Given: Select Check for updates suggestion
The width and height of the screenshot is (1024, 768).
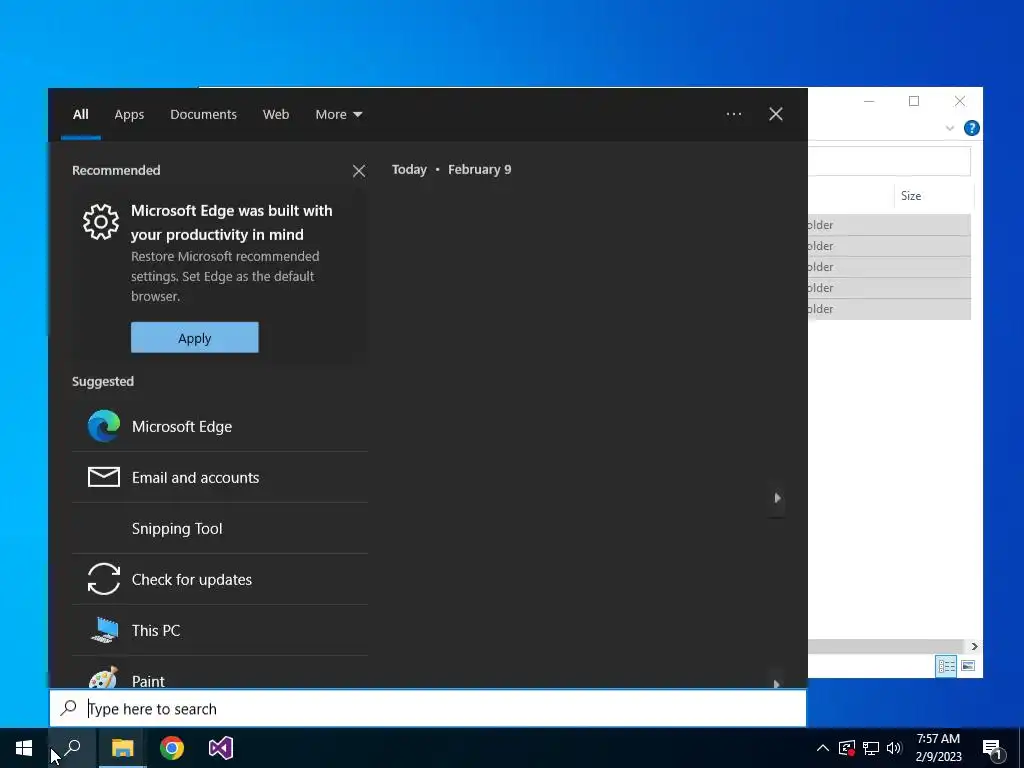Looking at the screenshot, I should tap(219, 579).
